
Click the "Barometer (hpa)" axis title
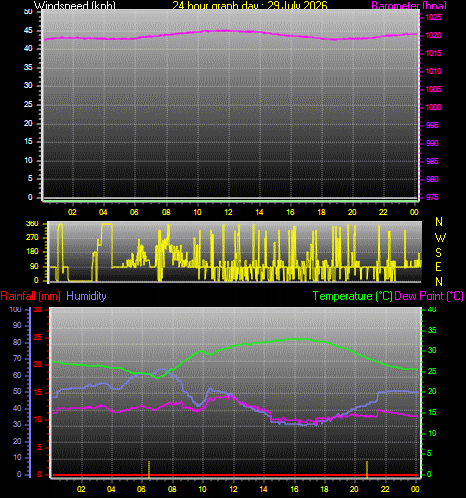(x=409, y=5)
